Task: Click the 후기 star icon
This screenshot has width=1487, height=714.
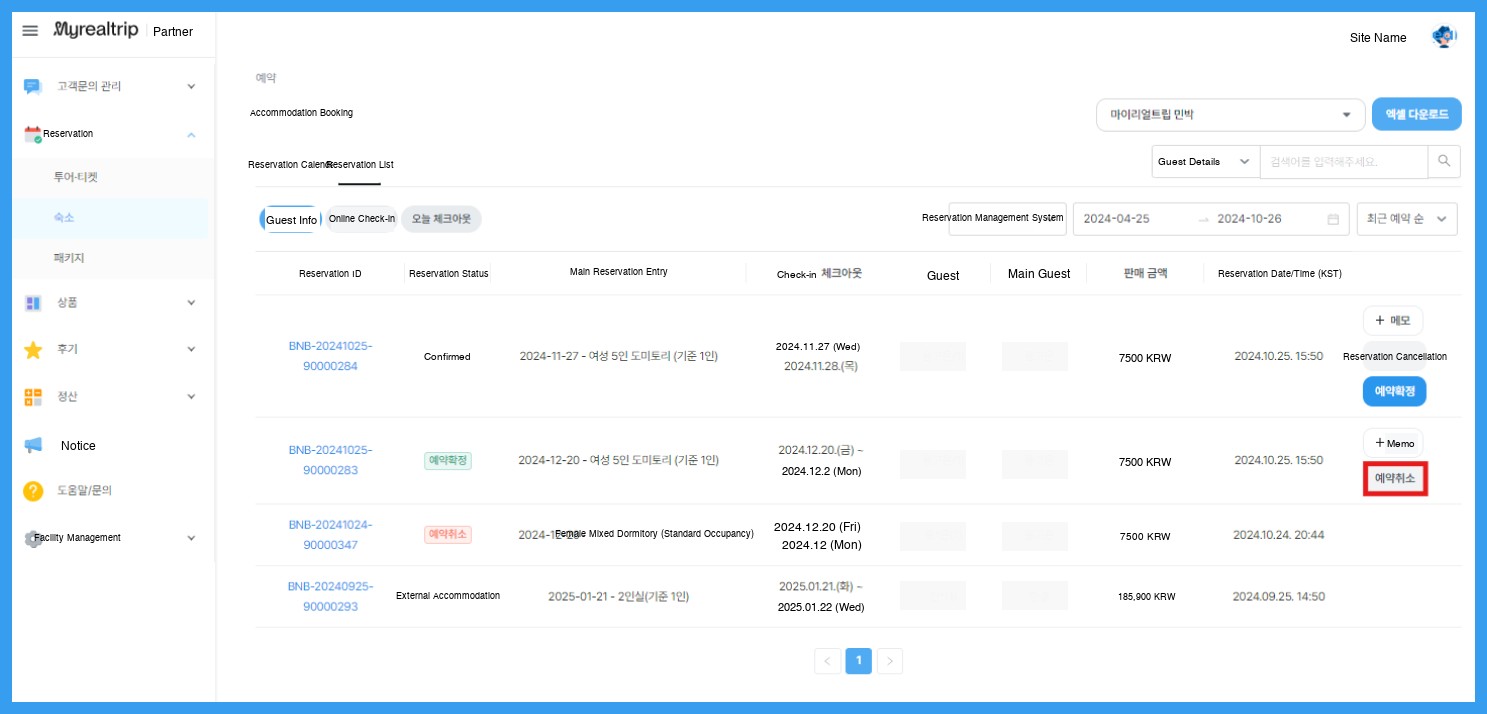Action: click(33, 350)
